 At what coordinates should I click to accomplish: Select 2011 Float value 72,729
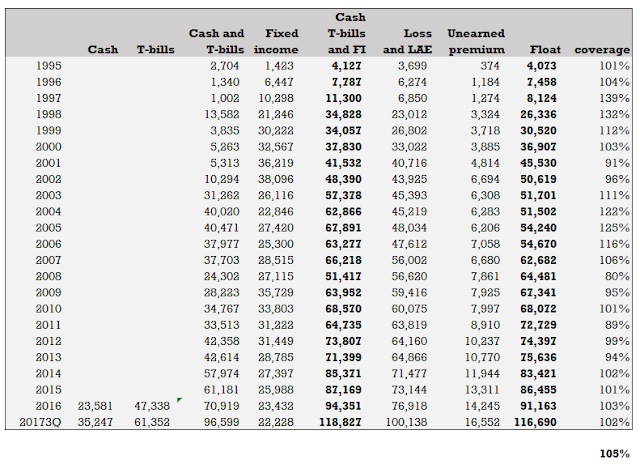point(538,325)
